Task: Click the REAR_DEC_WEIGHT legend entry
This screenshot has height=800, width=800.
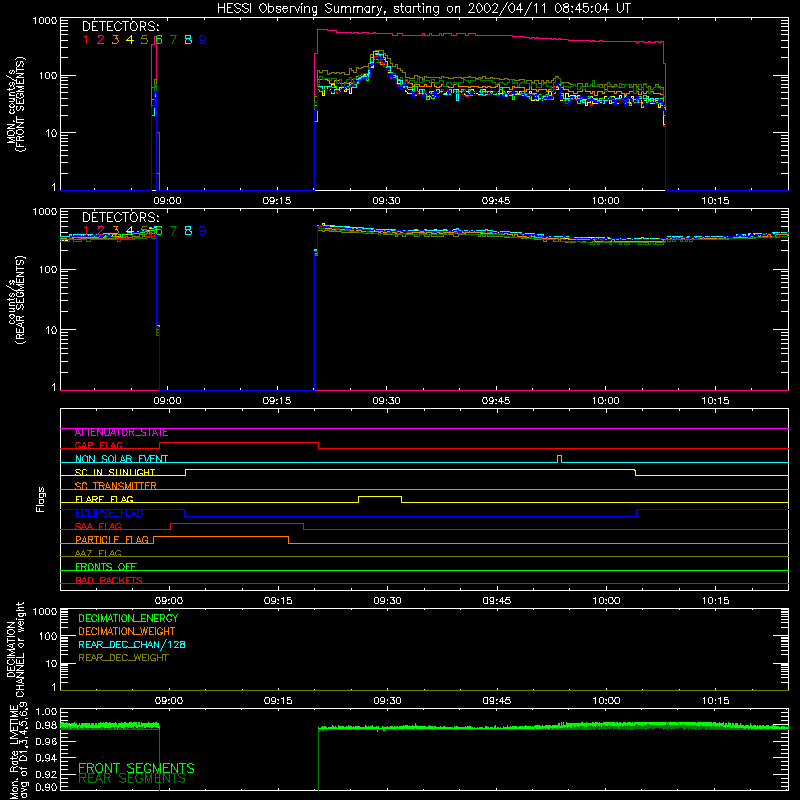Action: pos(123,658)
